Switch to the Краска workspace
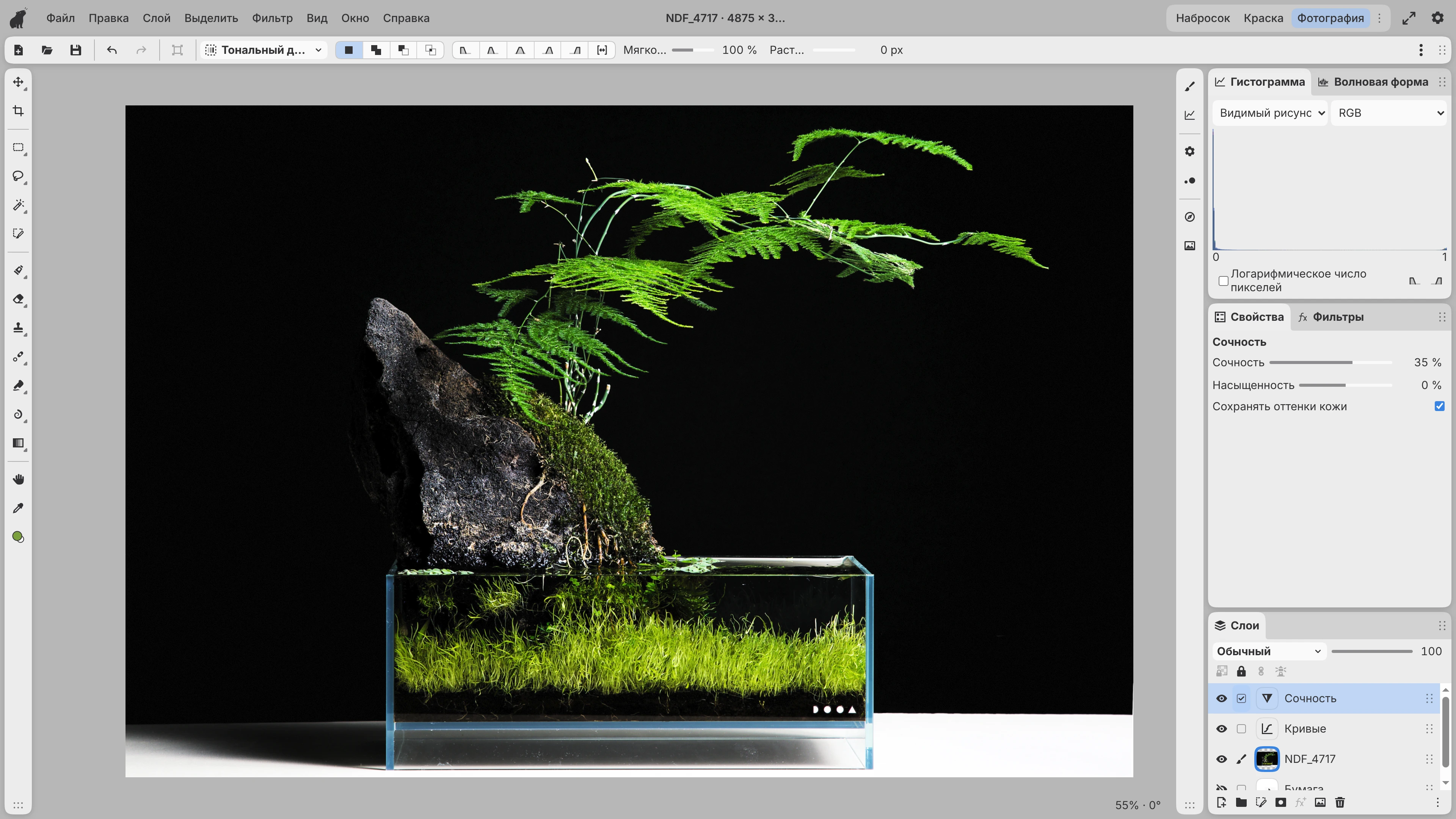This screenshot has width=1456, height=819. point(1263,18)
